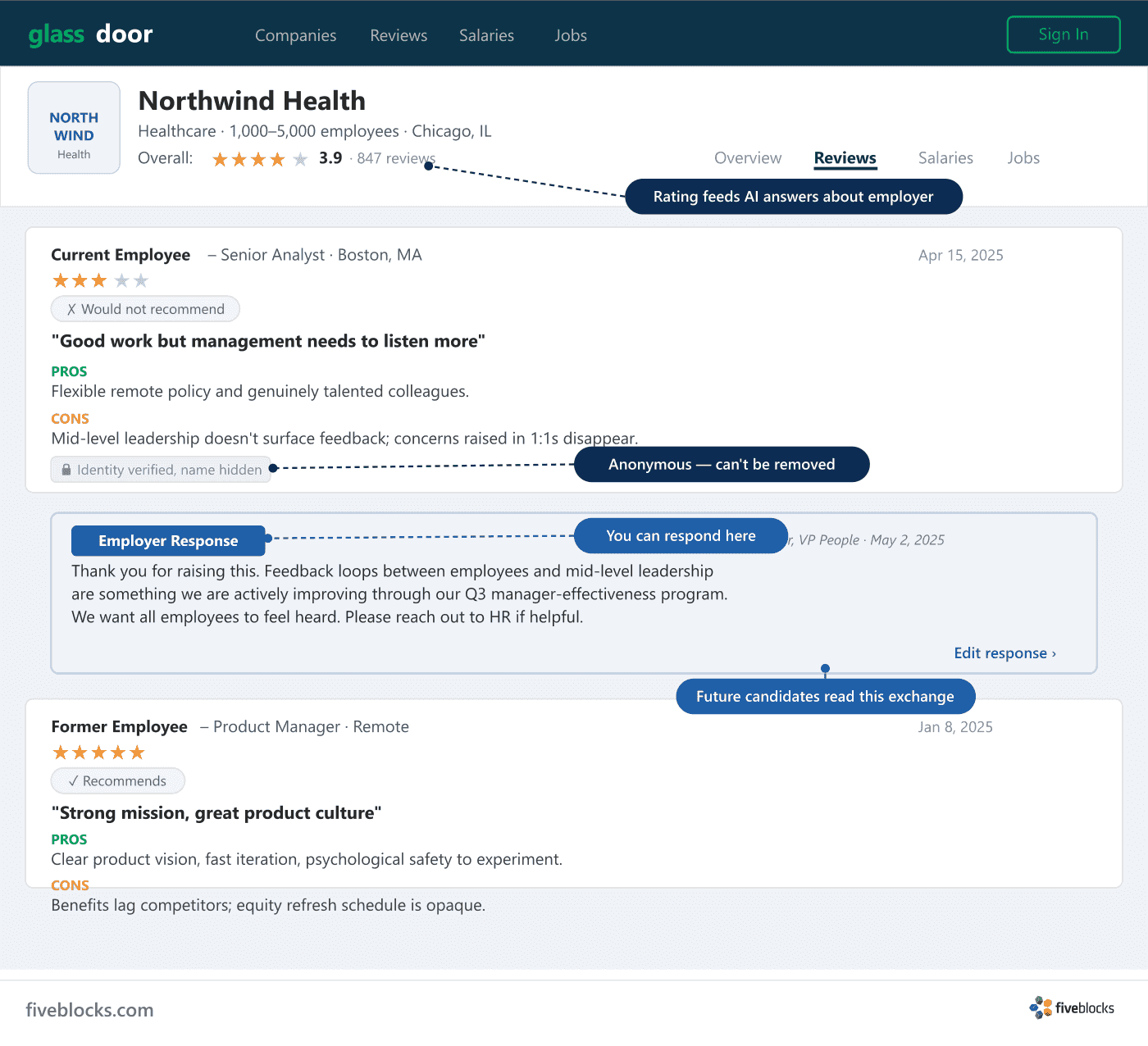The image size is (1148, 1046).
Task: Open Reviews in the top navigation bar
Action: tap(399, 35)
